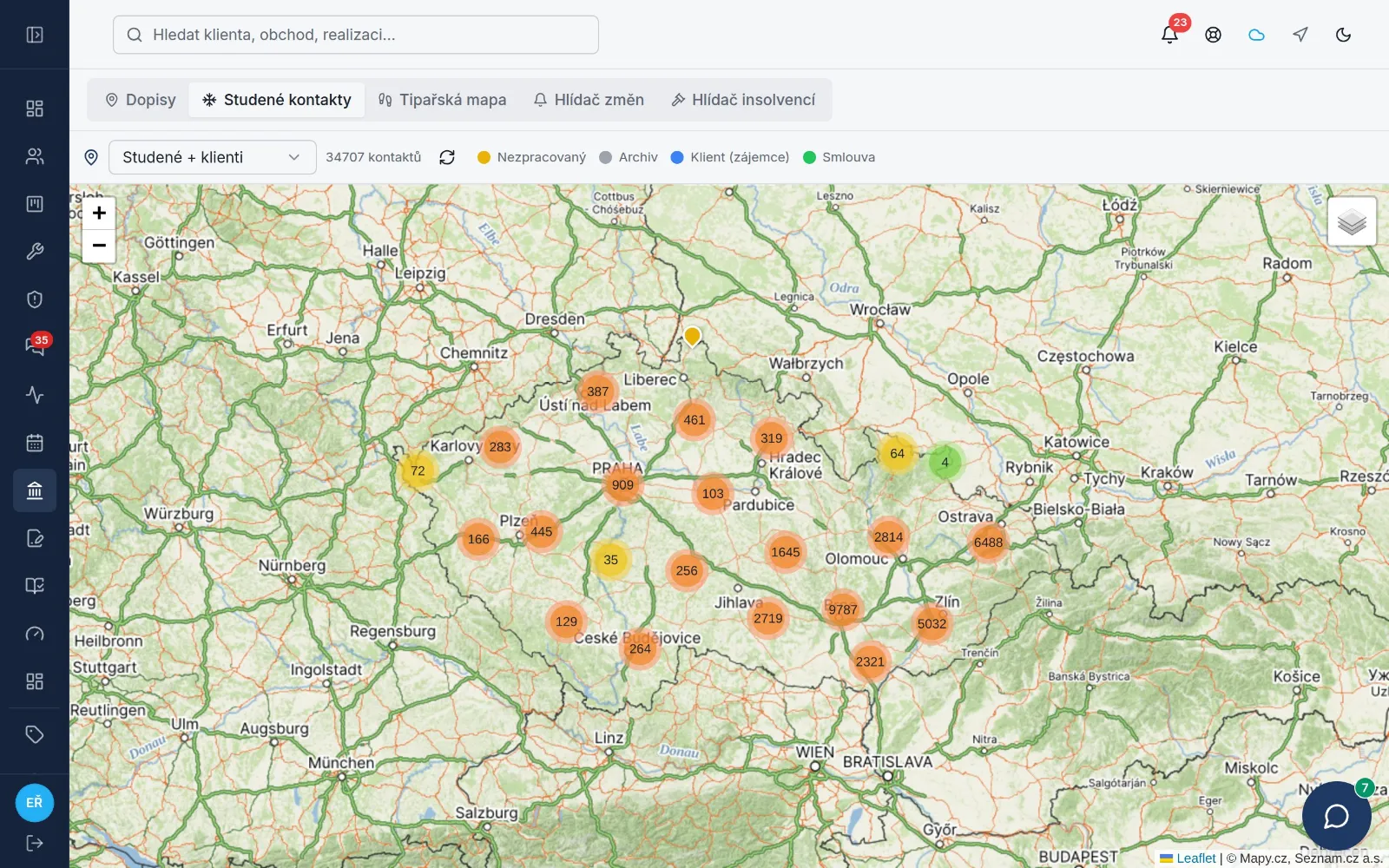Select the Studené kontakty tab
1389x868 pixels.
(277, 100)
